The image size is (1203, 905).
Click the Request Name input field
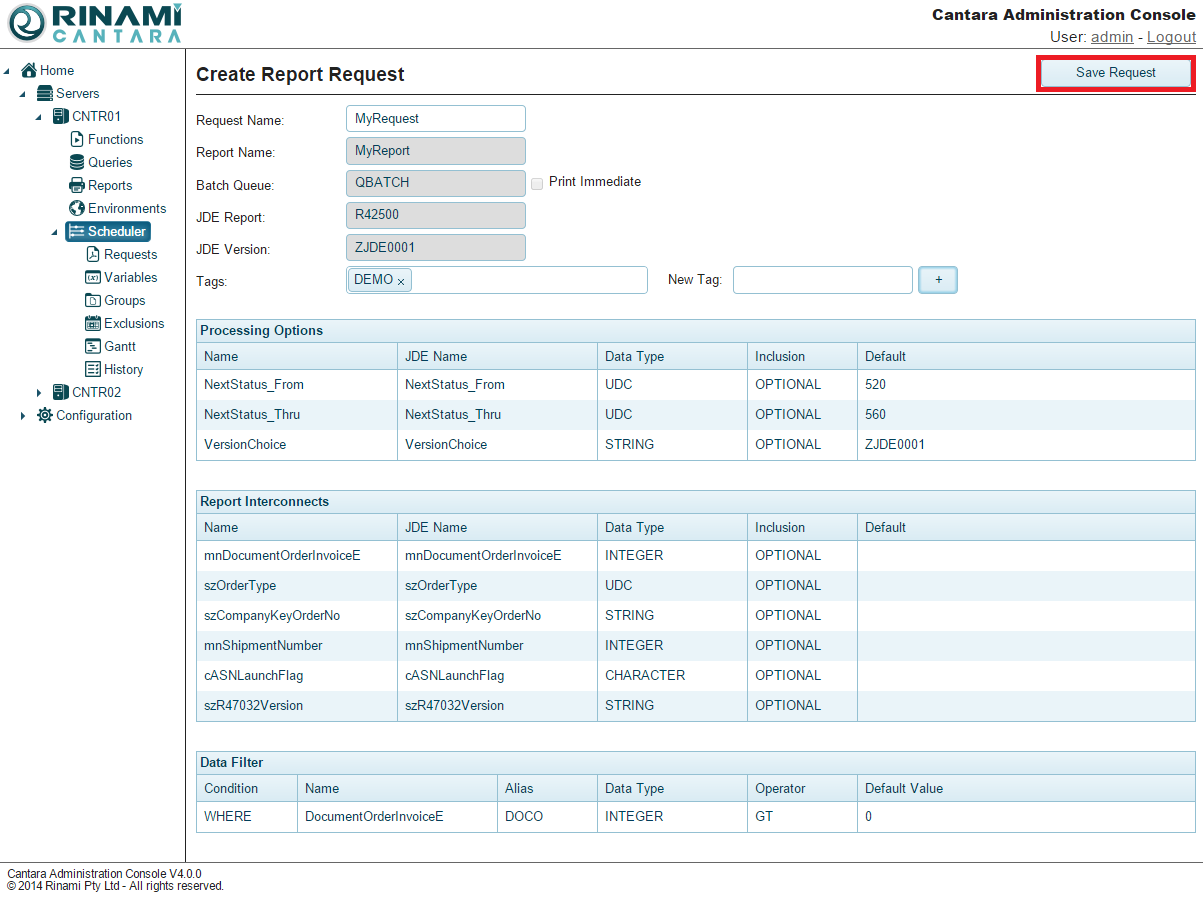tap(435, 118)
